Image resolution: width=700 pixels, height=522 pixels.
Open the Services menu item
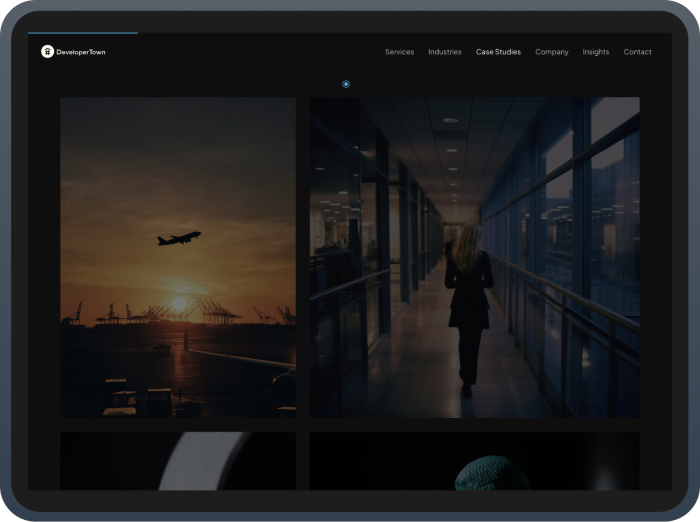click(x=400, y=52)
